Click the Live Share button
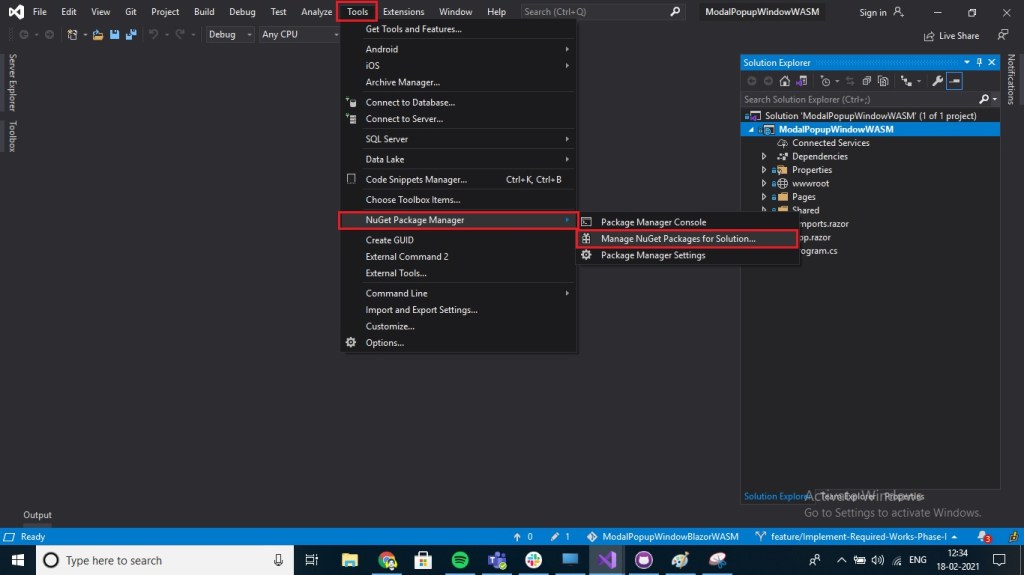Viewport: 1024px width, 575px height. (951, 36)
